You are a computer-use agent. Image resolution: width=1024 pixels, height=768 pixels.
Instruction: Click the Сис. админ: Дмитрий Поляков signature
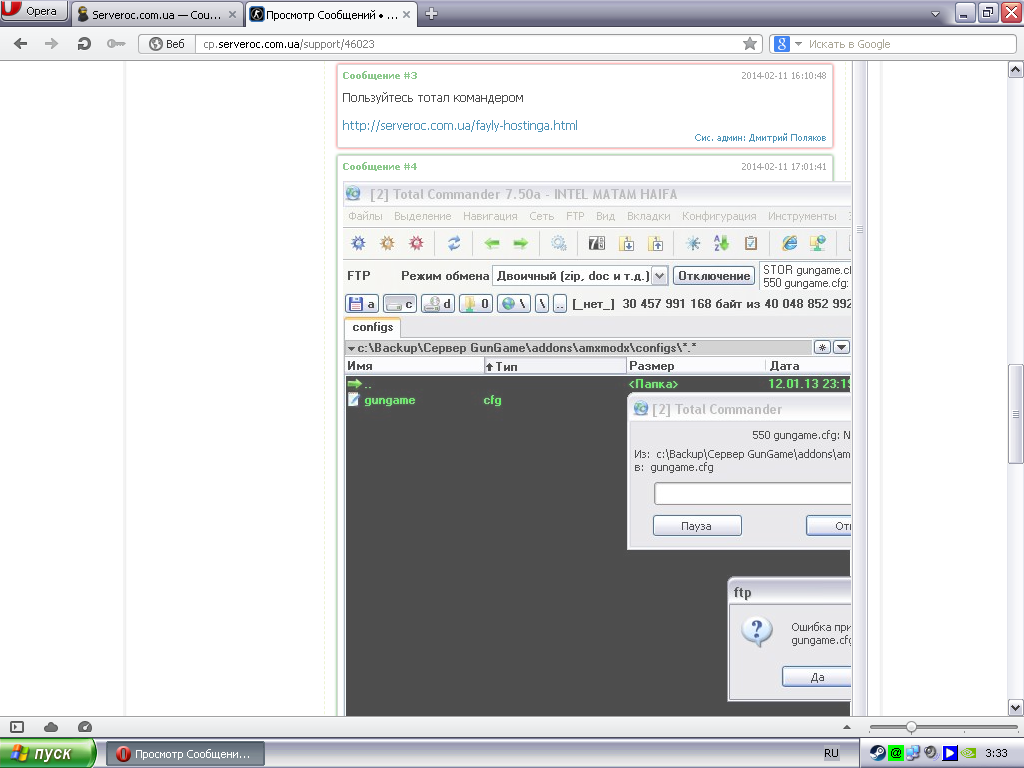pos(760,138)
